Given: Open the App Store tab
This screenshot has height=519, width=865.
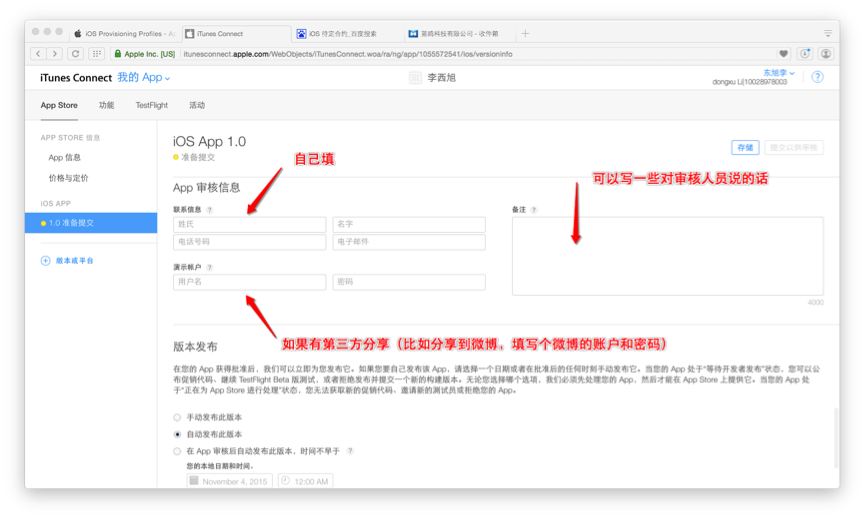Looking at the screenshot, I should click(59, 105).
